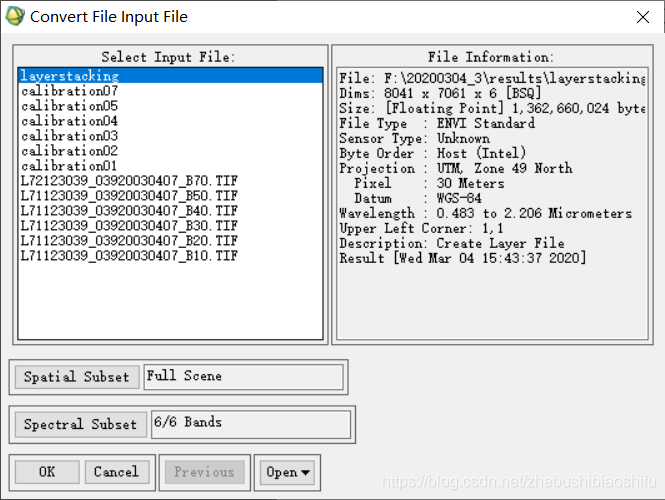665x500 pixels.
Task: Click the Projection UTM Zone 49 North line
Action: coord(456,168)
